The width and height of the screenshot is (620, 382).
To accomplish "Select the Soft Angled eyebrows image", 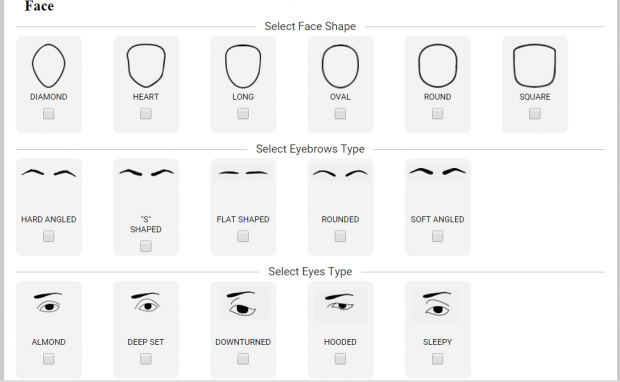I will [x=437, y=172].
